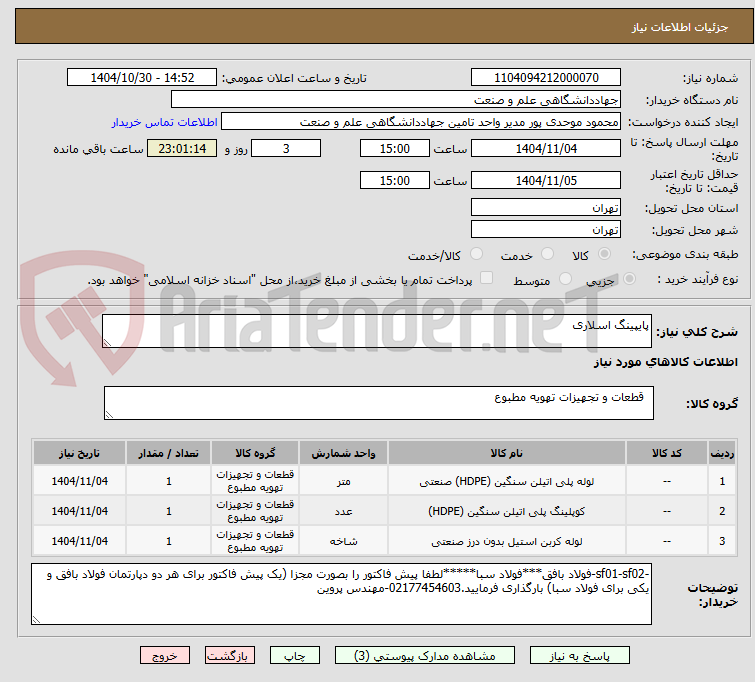
Task: Select the جزیی purchase type radio
Action: click(629, 279)
